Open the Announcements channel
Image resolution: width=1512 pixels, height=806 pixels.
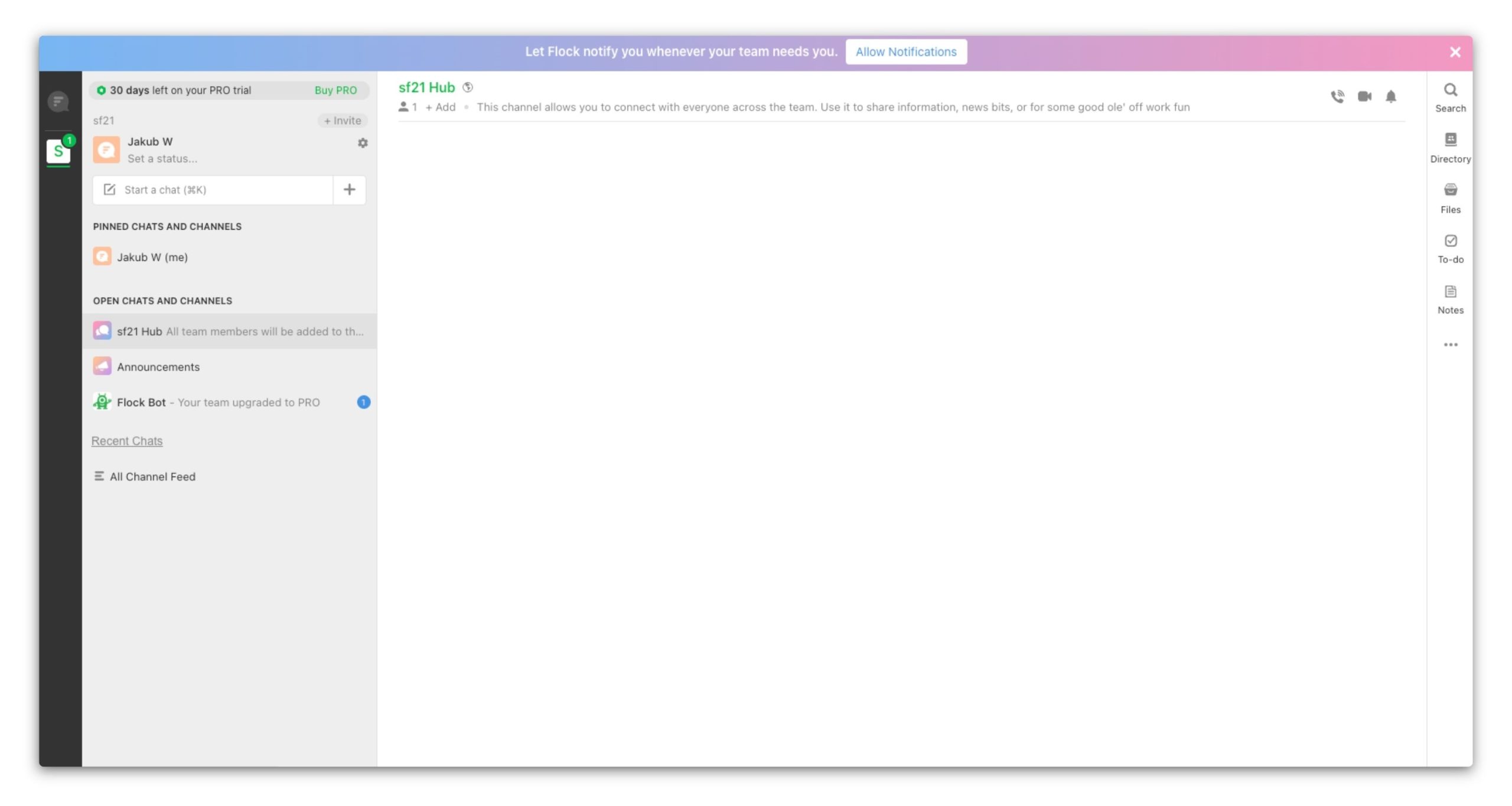[x=158, y=367]
